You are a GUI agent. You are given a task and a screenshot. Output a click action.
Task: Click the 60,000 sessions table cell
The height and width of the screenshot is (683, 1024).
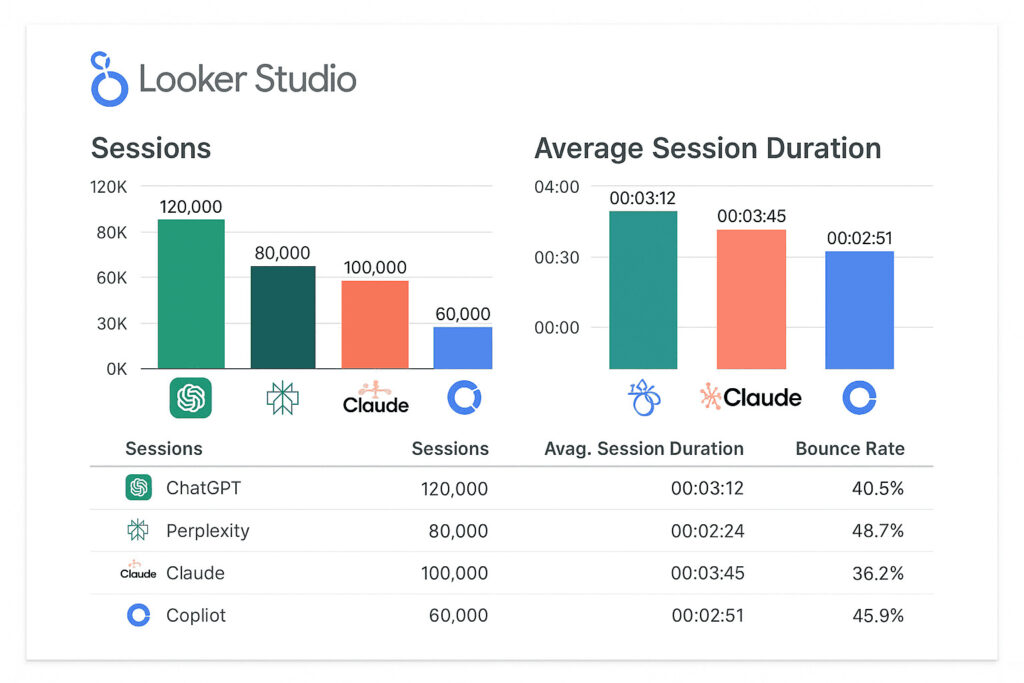tap(458, 615)
